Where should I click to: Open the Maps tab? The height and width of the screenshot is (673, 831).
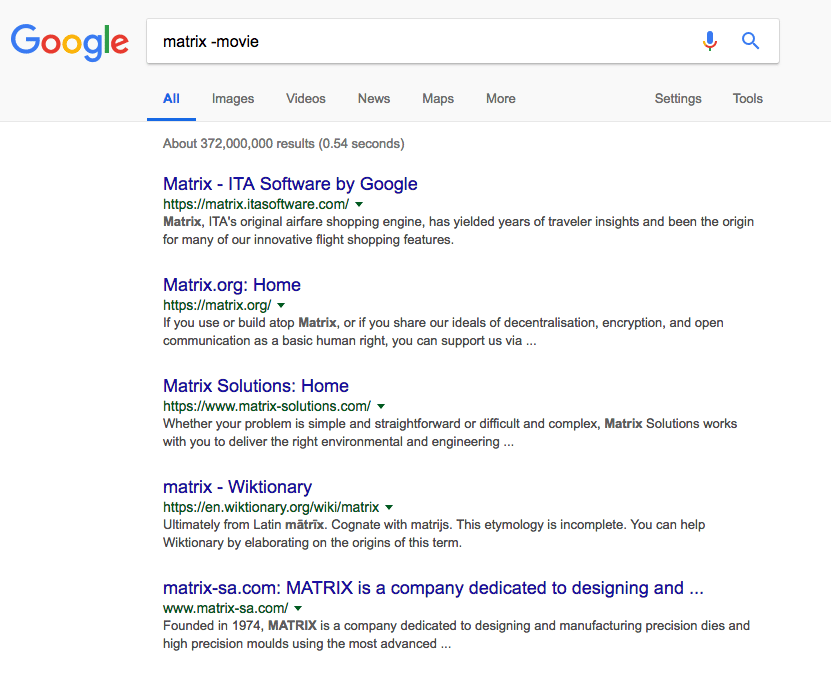coord(438,99)
